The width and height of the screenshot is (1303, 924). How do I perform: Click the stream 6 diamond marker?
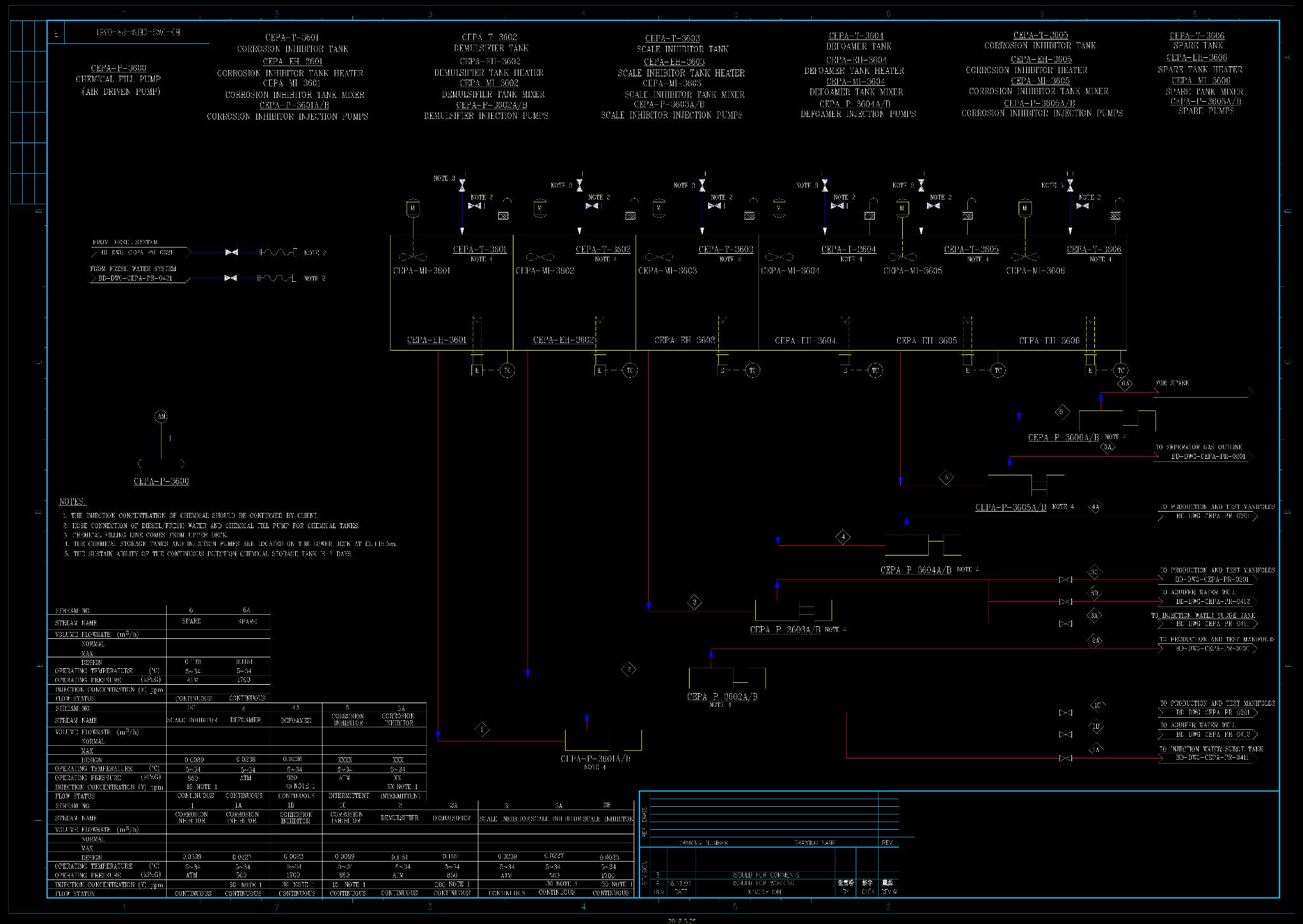coord(1061,412)
